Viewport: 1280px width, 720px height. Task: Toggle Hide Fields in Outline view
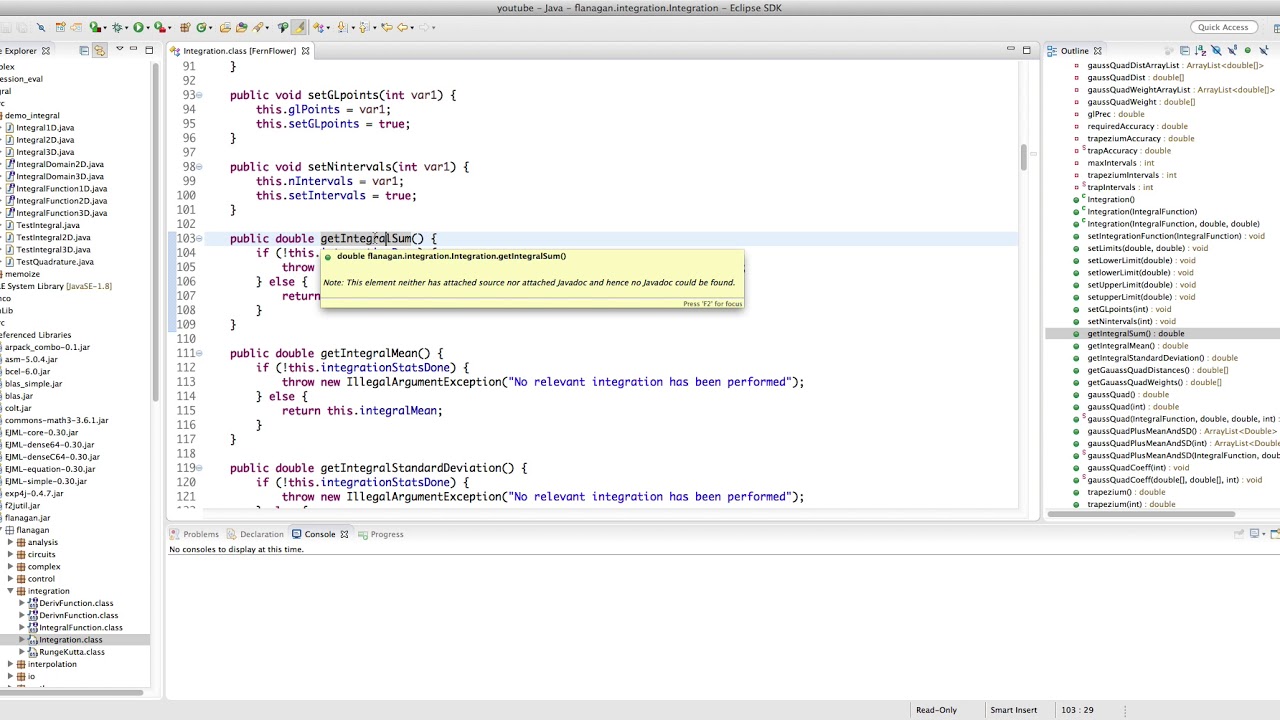tap(1216, 50)
